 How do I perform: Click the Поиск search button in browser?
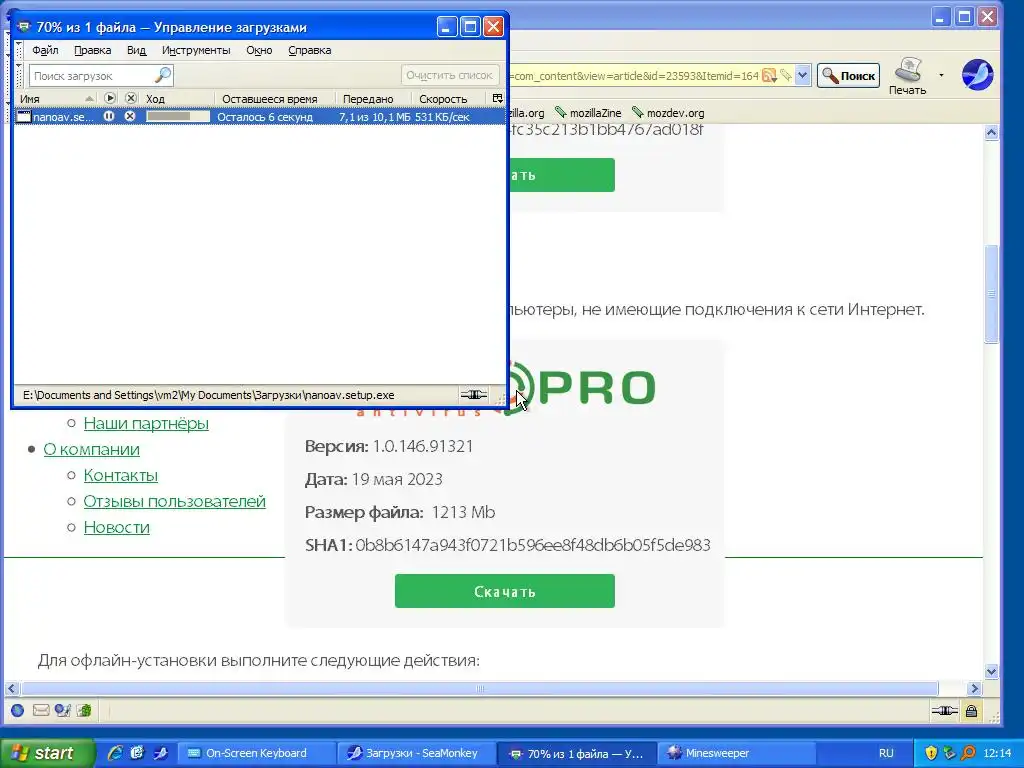pyautogui.click(x=848, y=76)
